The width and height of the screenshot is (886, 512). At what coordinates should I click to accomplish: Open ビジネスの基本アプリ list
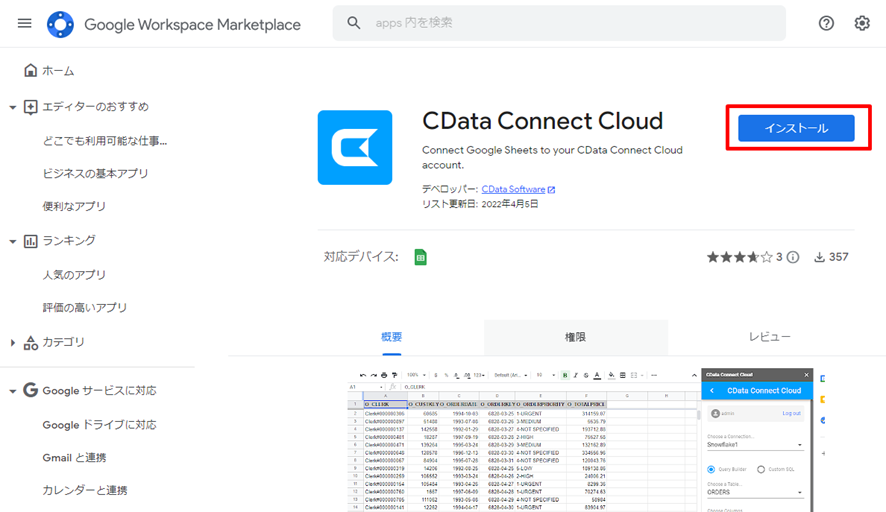95,173
